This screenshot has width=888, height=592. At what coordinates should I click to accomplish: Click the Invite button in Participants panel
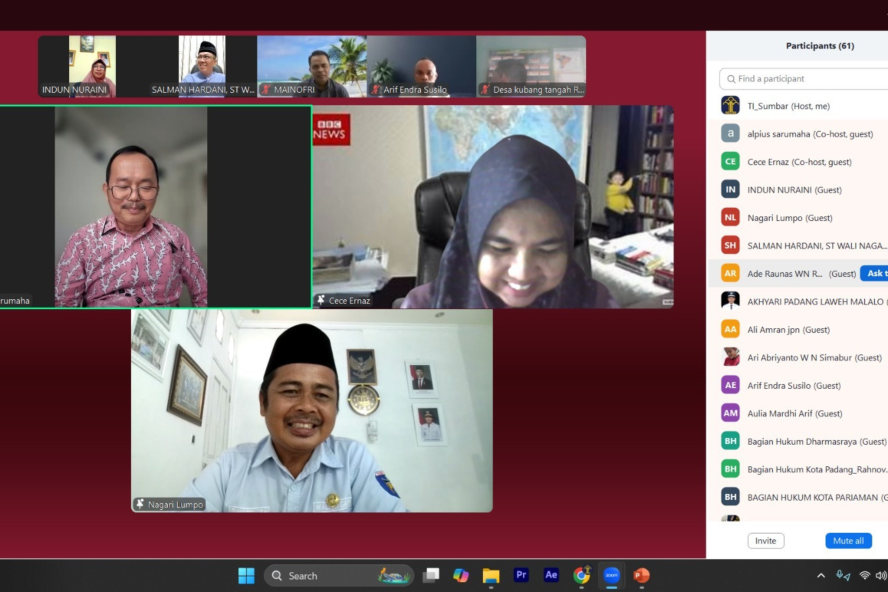click(765, 541)
